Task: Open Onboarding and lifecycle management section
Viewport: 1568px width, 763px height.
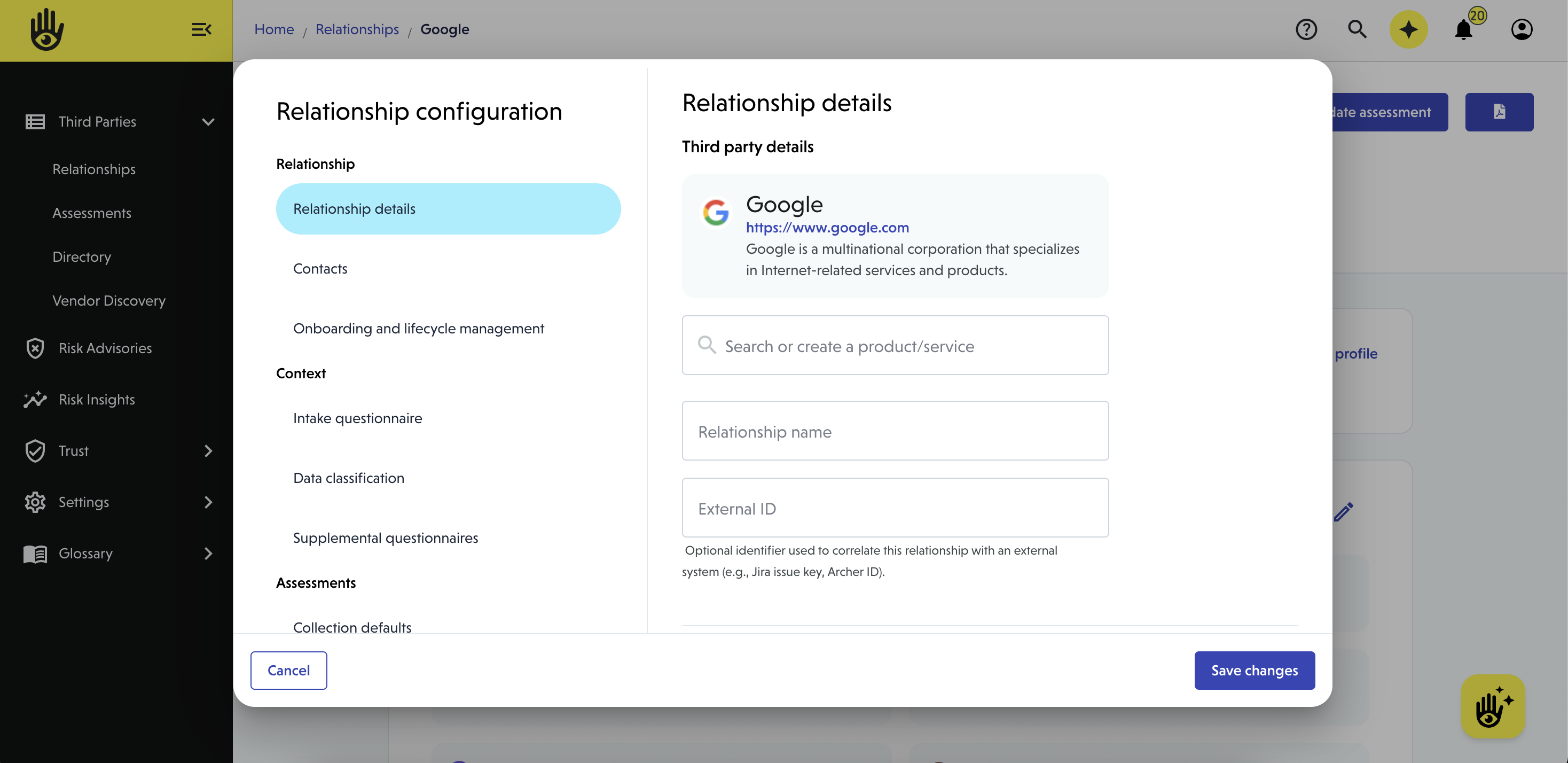Action: click(418, 328)
